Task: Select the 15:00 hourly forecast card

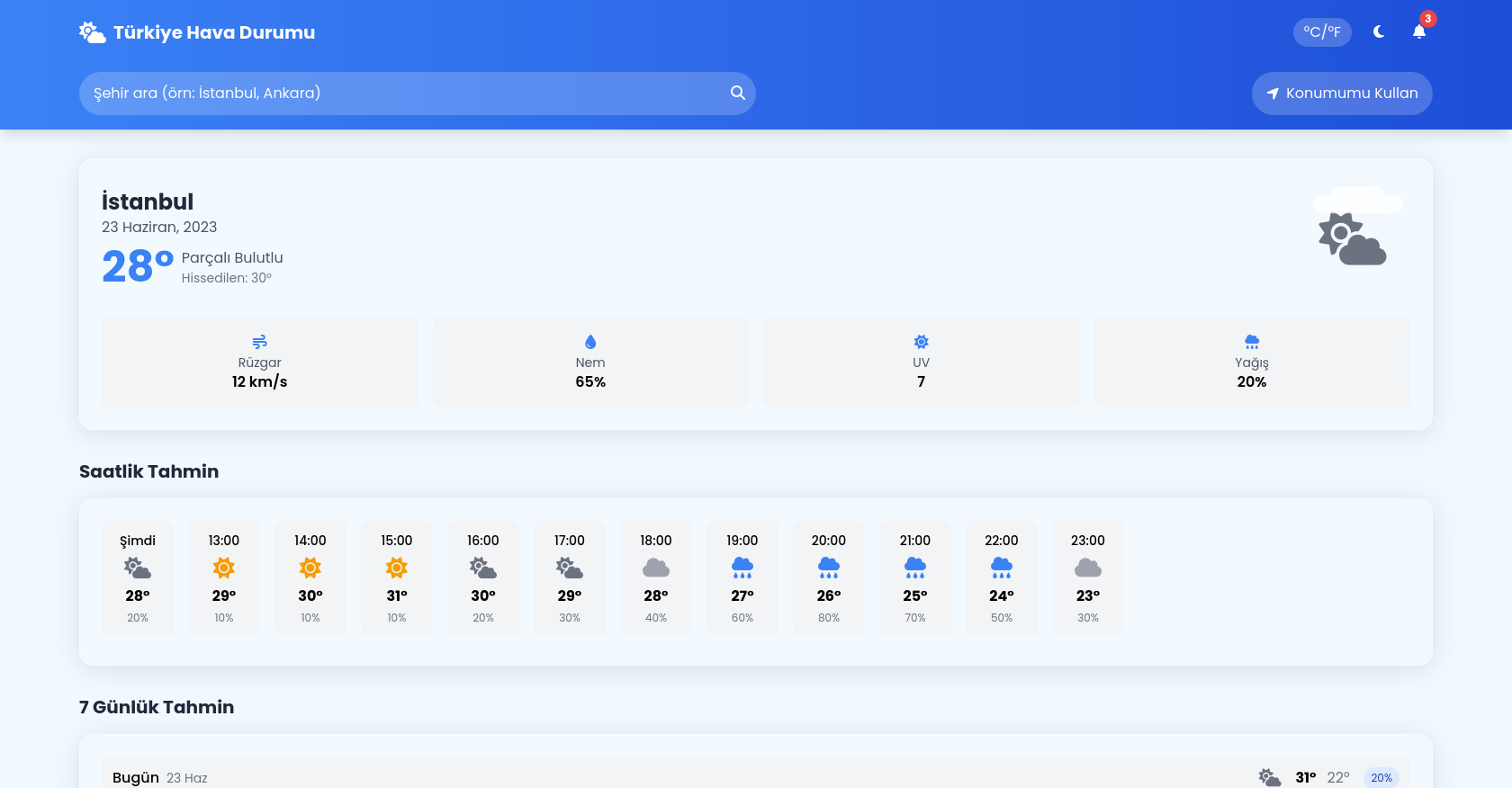Action: pyautogui.click(x=397, y=578)
